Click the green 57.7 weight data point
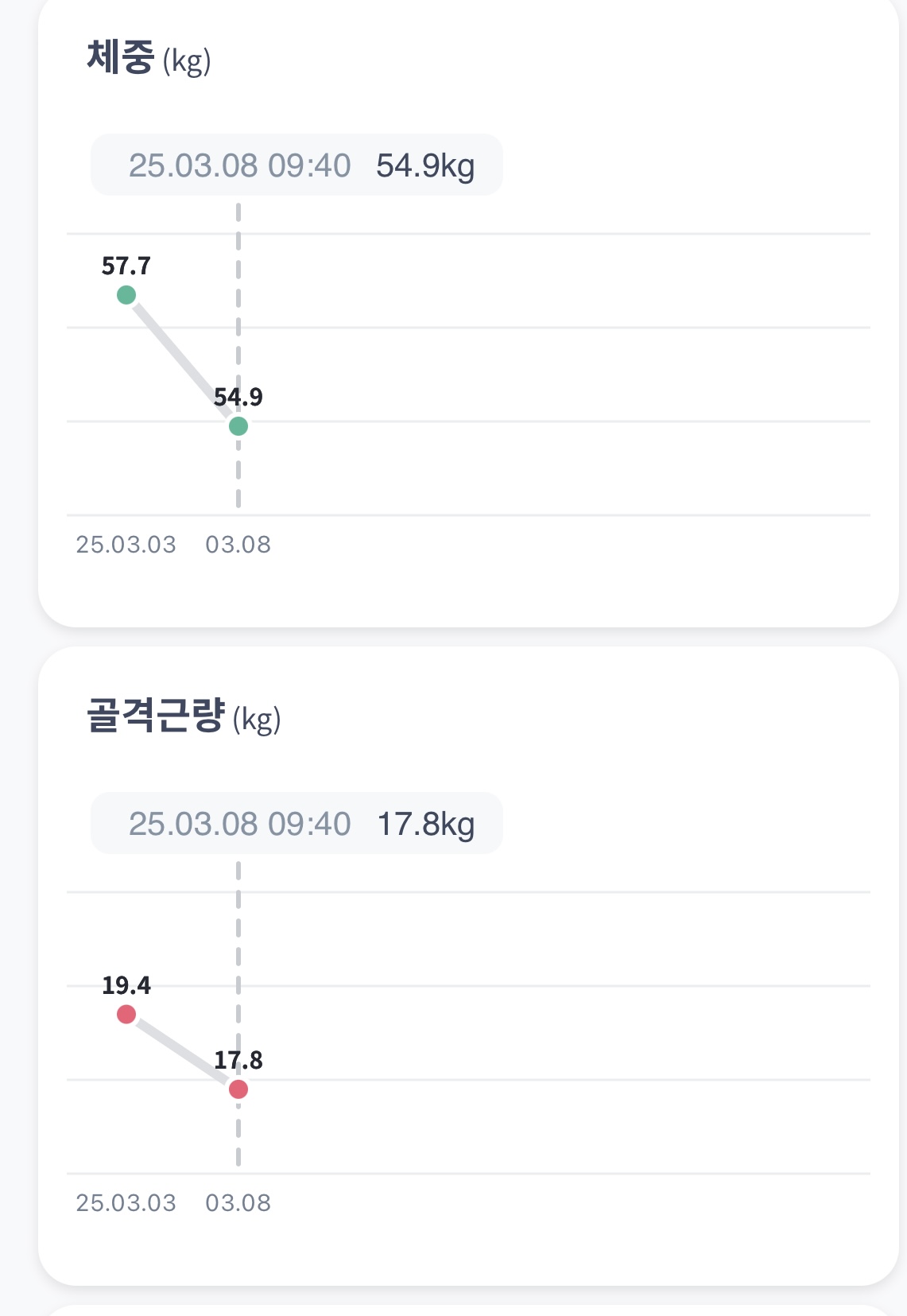 pos(126,295)
